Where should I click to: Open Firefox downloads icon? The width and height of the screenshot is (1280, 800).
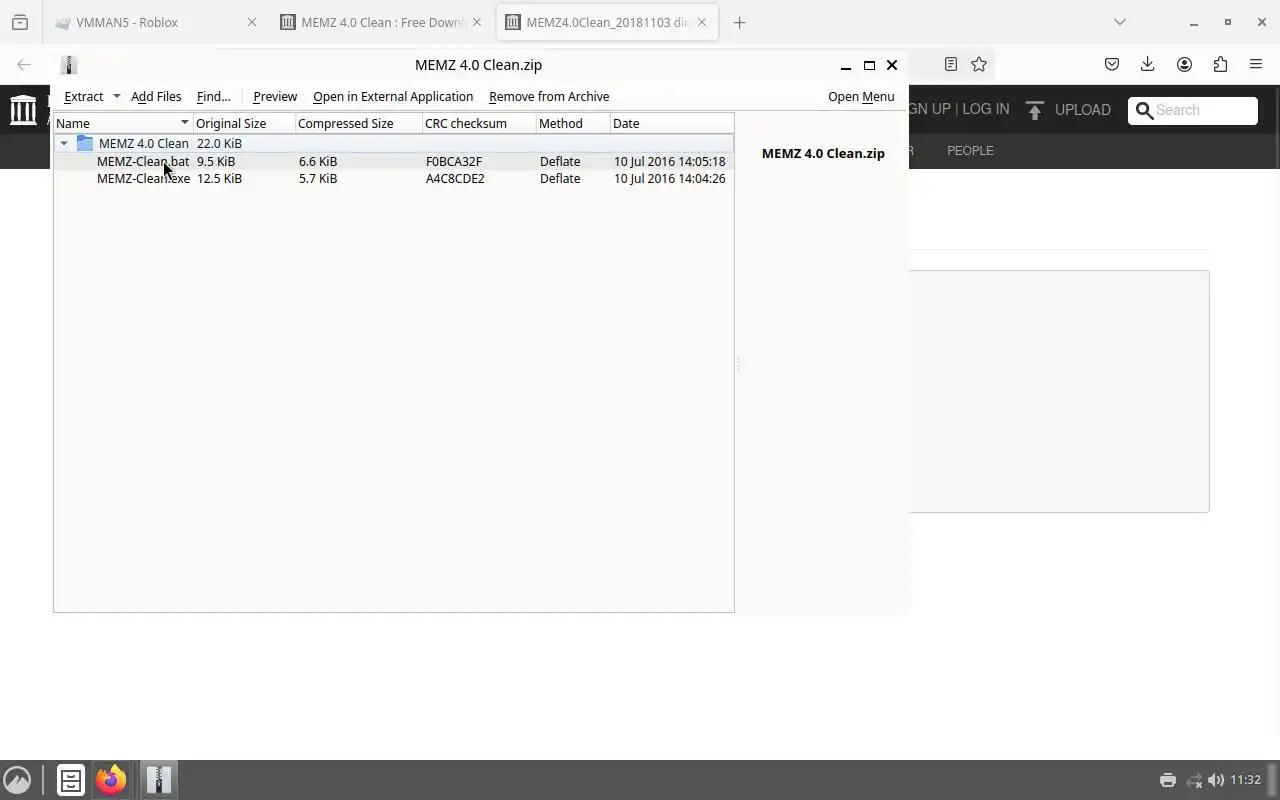click(1148, 64)
